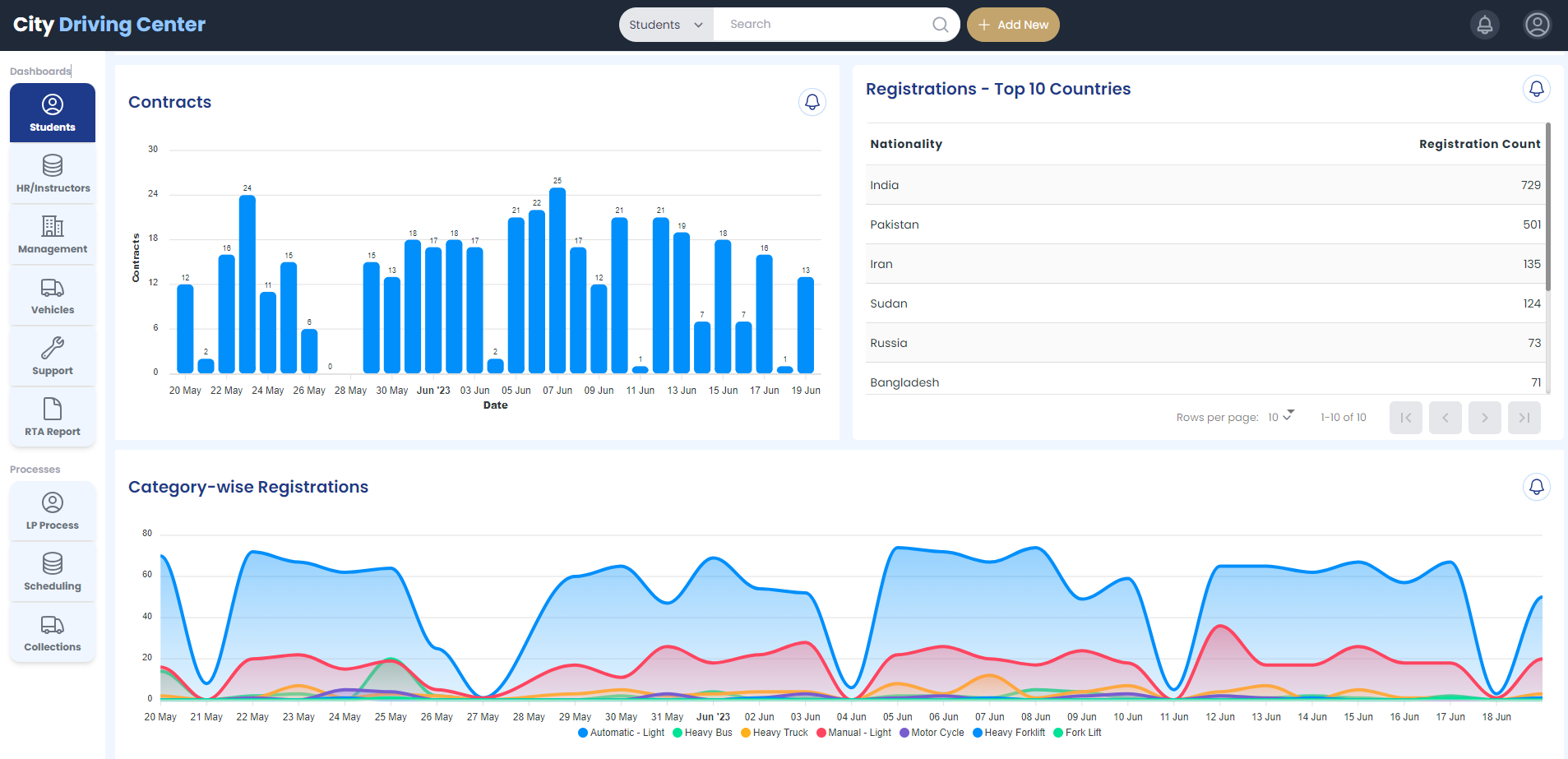The width and height of the screenshot is (1568, 759).
Task: Expand the Students search category dropdown
Action: pyautogui.click(x=666, y=25)
